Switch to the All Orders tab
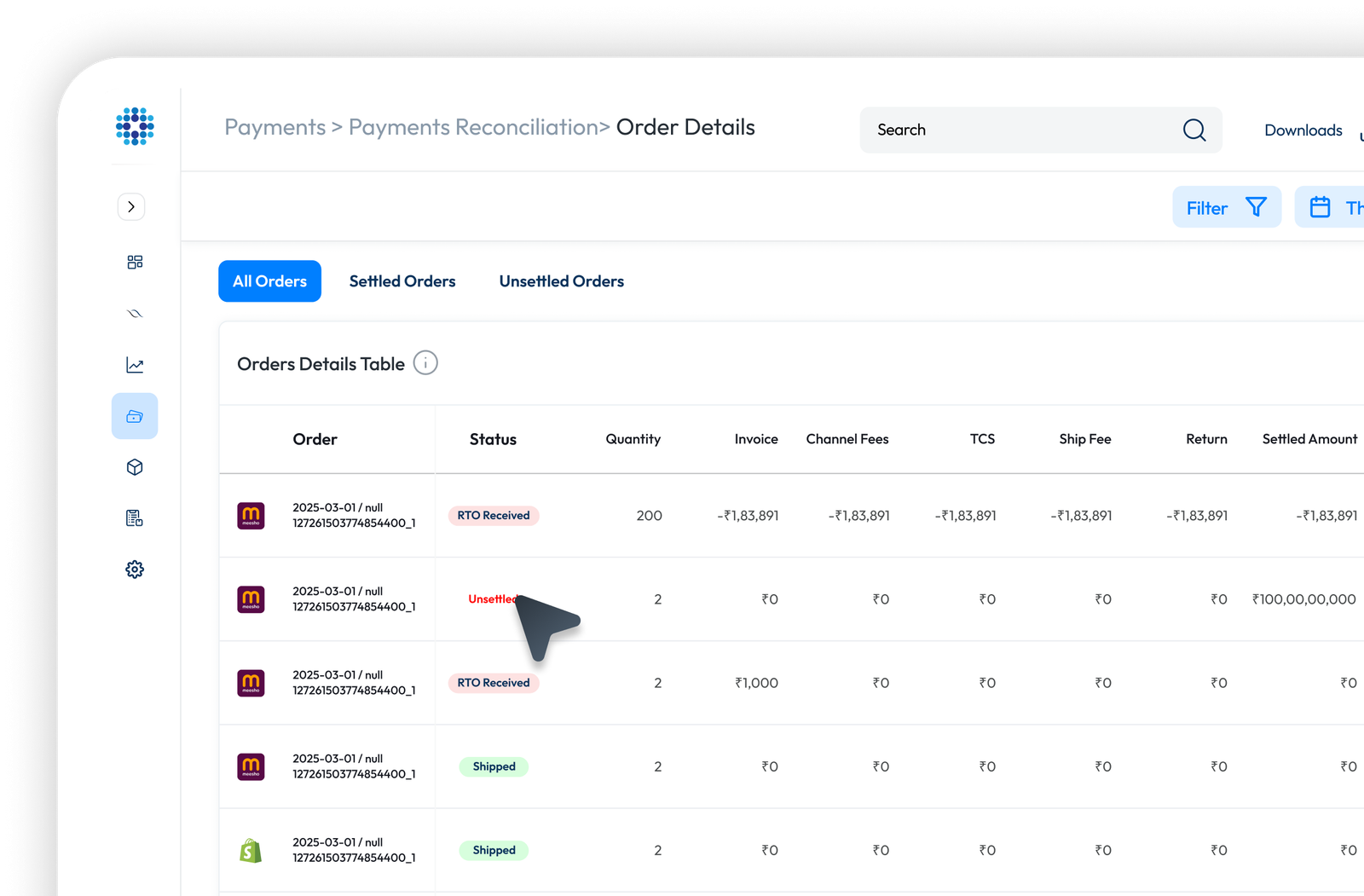Viewport: 1364px width, 896px height. click(x=269, y=281)
